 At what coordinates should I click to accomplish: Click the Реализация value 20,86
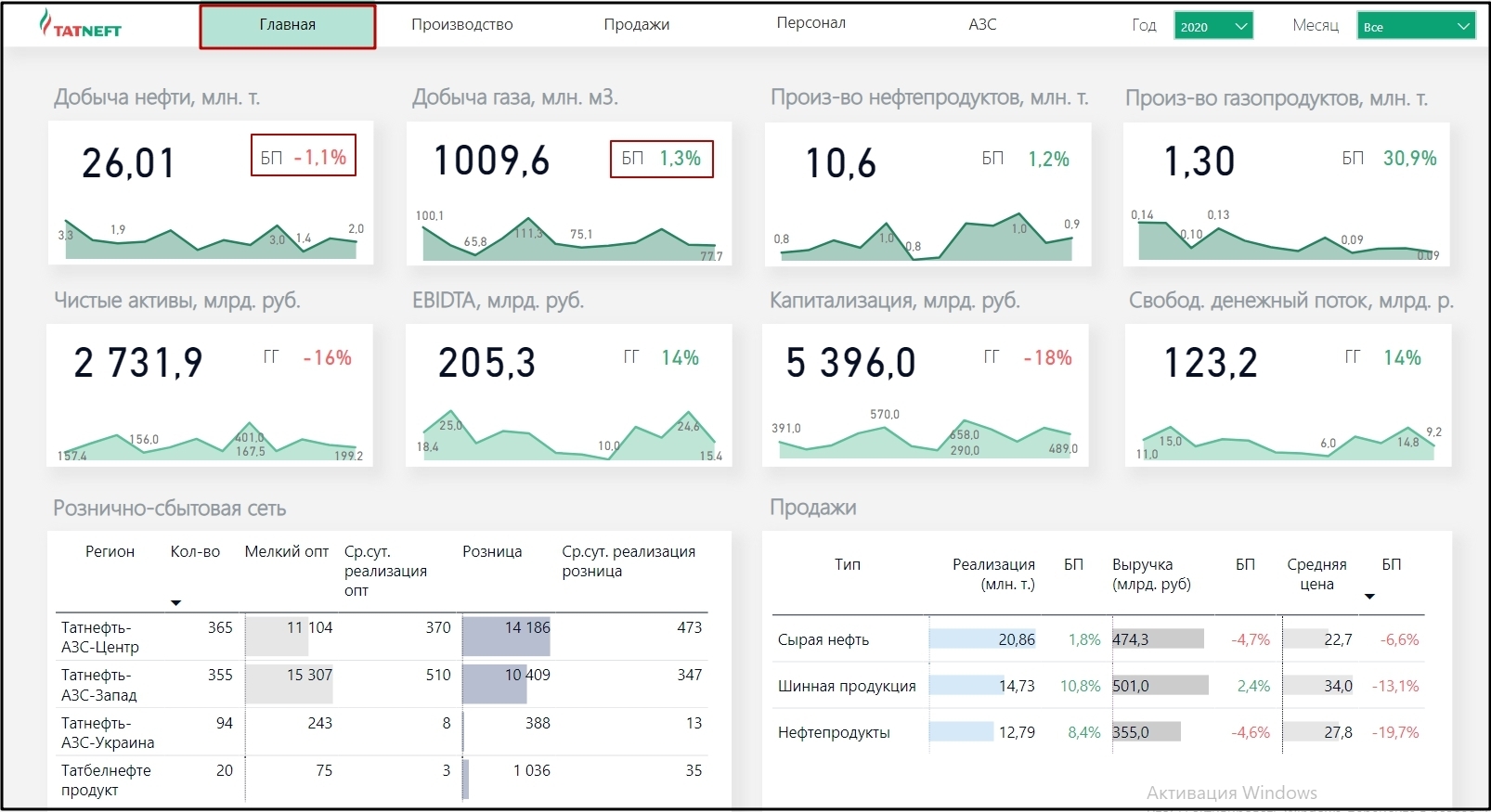pyautogui.click(x=1017, y=639)
